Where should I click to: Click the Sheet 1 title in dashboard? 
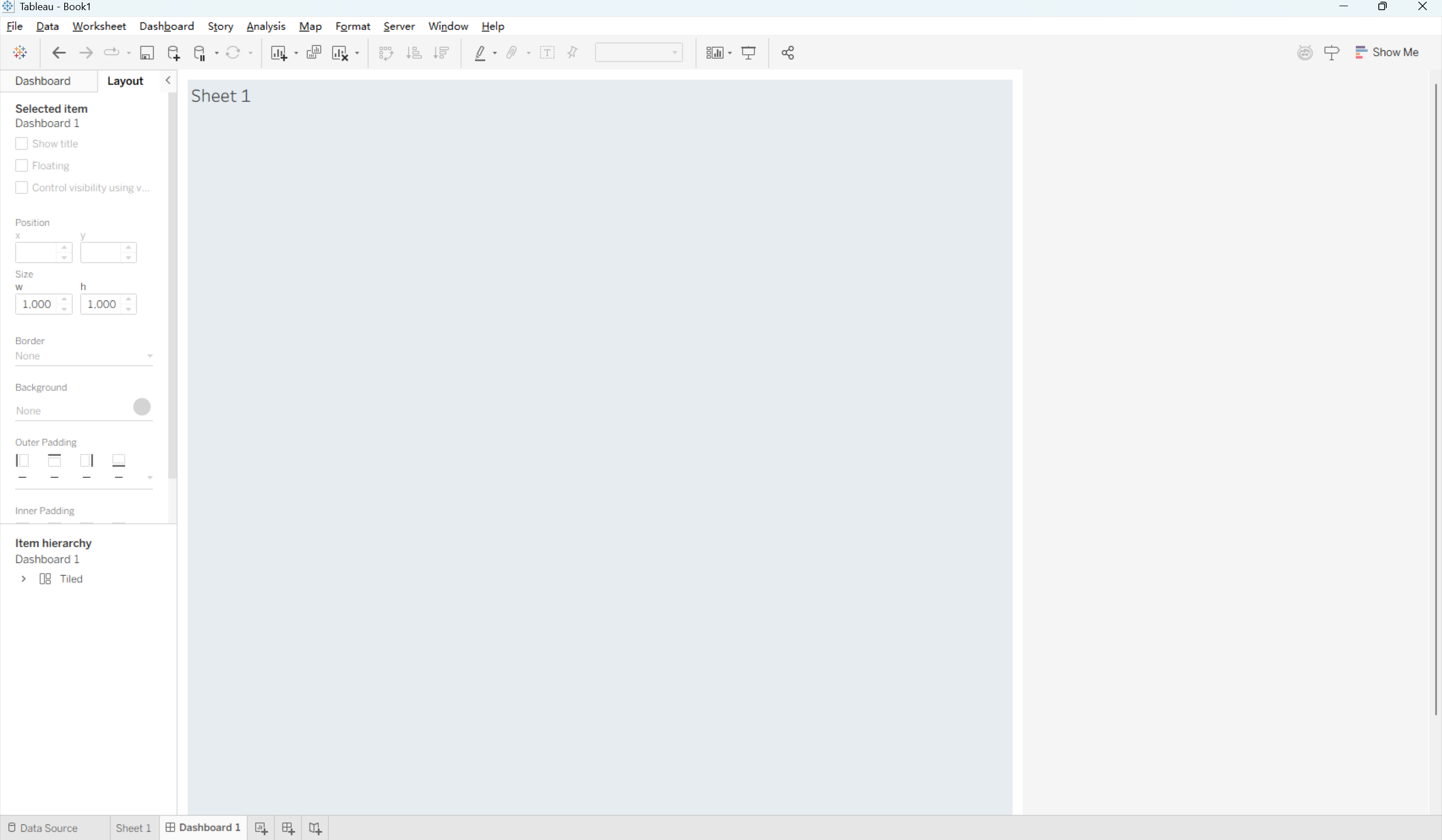click(x=220, y=96)
